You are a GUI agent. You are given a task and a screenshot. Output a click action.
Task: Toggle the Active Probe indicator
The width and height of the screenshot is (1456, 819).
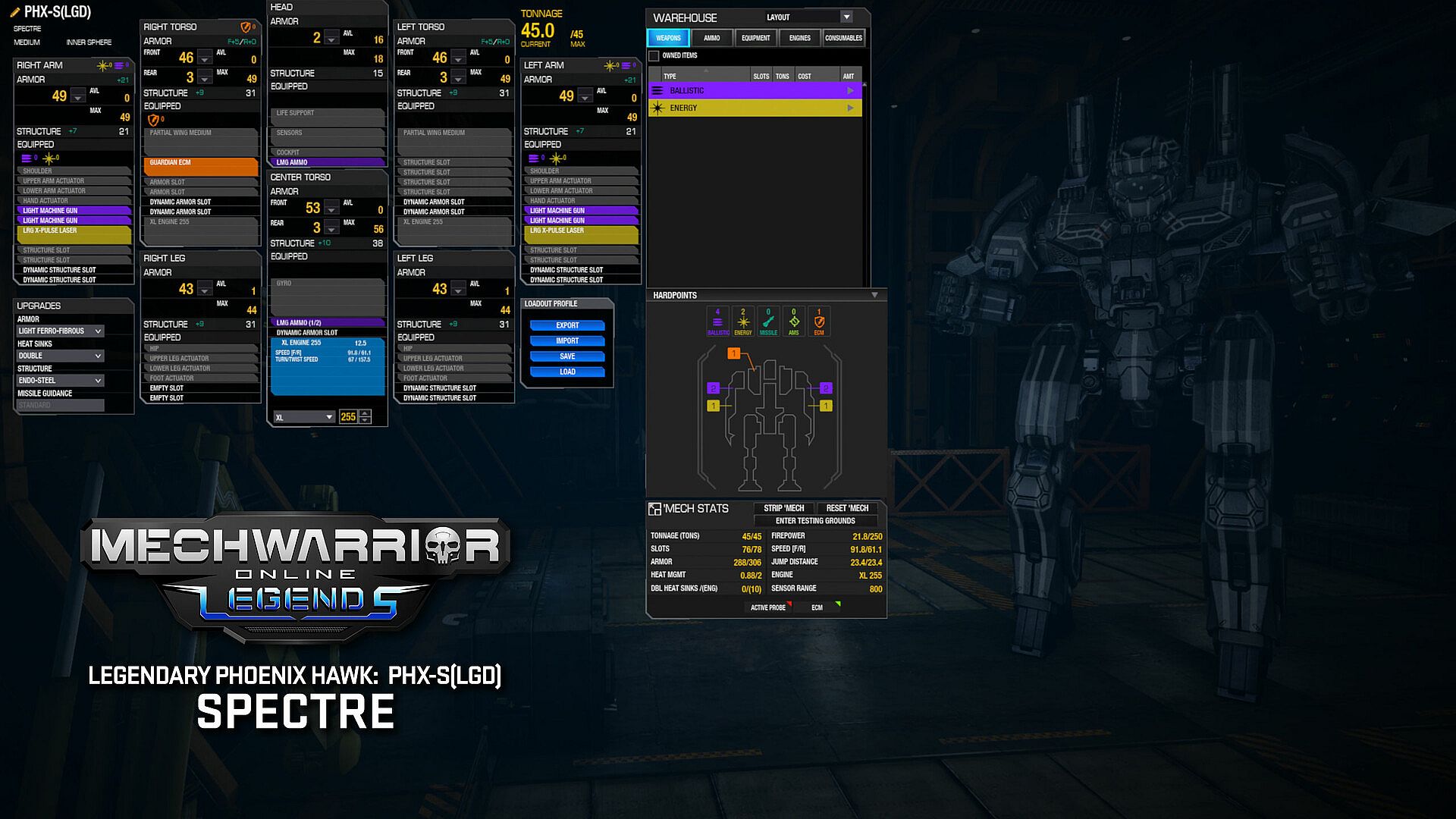coord(770,607)
